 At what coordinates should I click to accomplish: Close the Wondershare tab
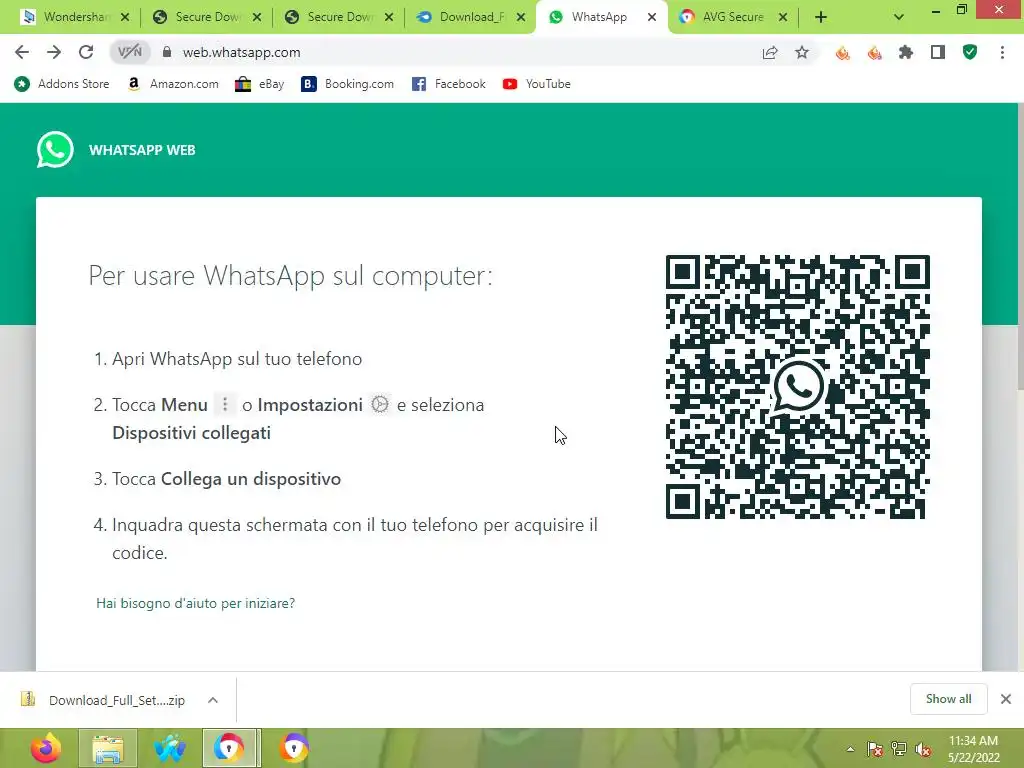[125, 18]
